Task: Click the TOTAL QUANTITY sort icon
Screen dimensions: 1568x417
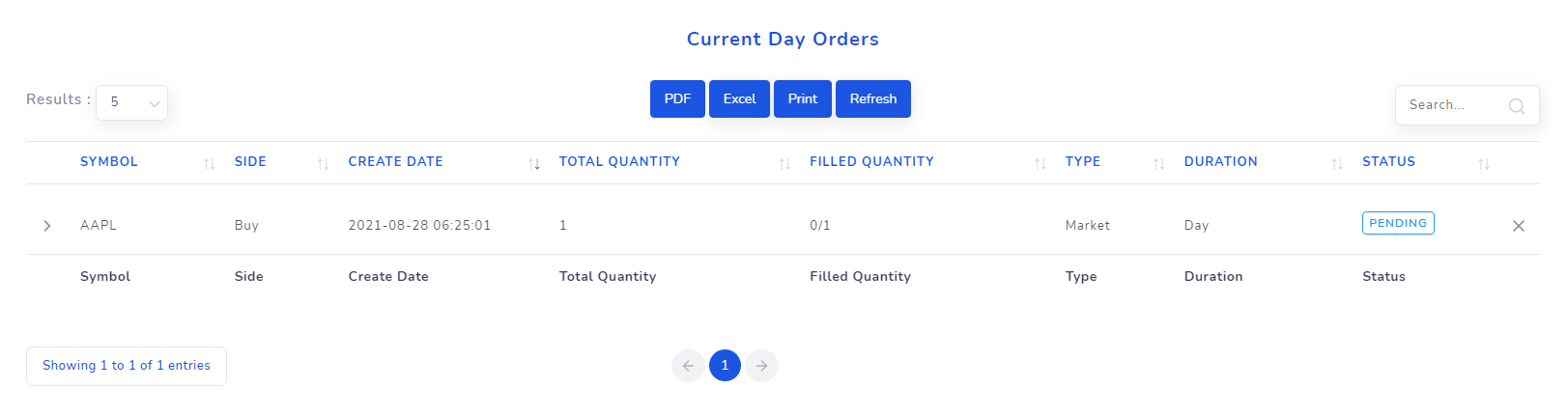Action: 784,164
